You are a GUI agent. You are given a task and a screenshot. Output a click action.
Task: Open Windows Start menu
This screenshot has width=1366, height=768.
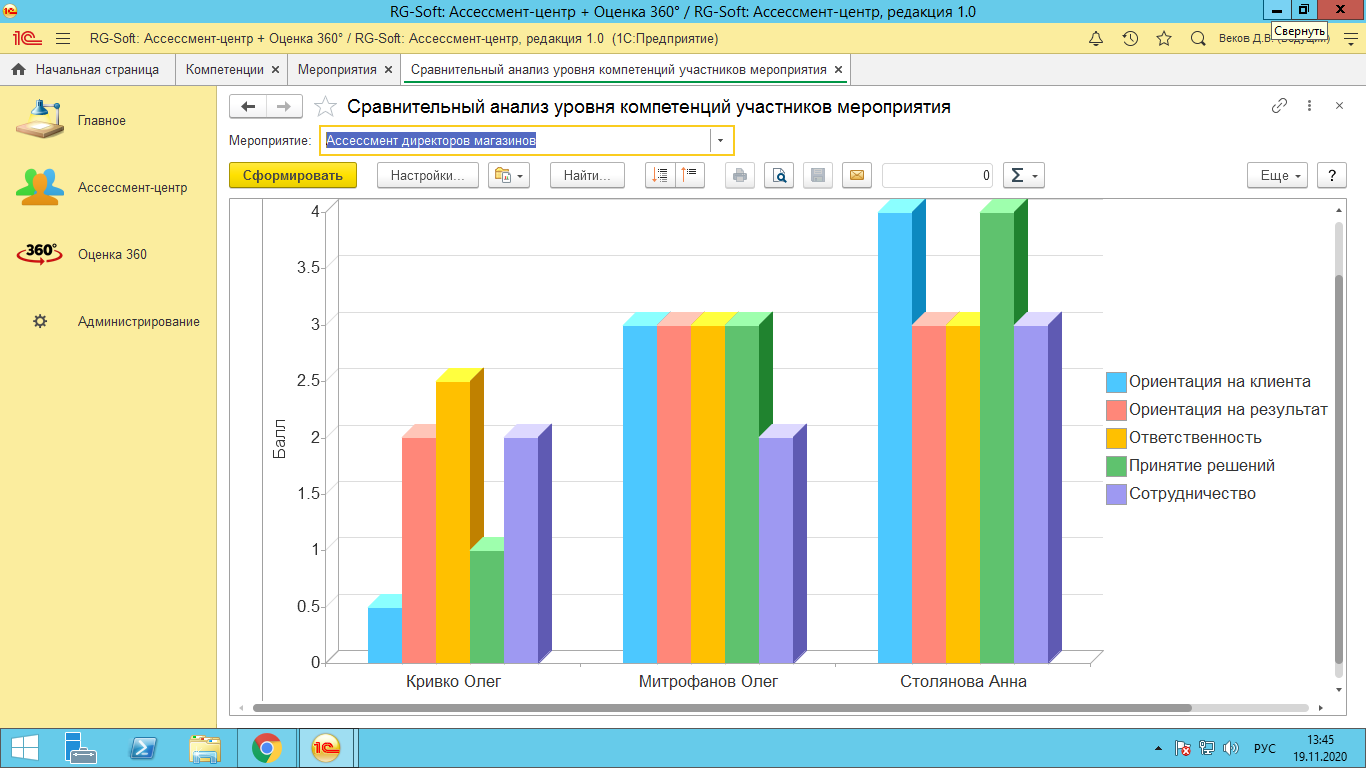click(24, 748)
